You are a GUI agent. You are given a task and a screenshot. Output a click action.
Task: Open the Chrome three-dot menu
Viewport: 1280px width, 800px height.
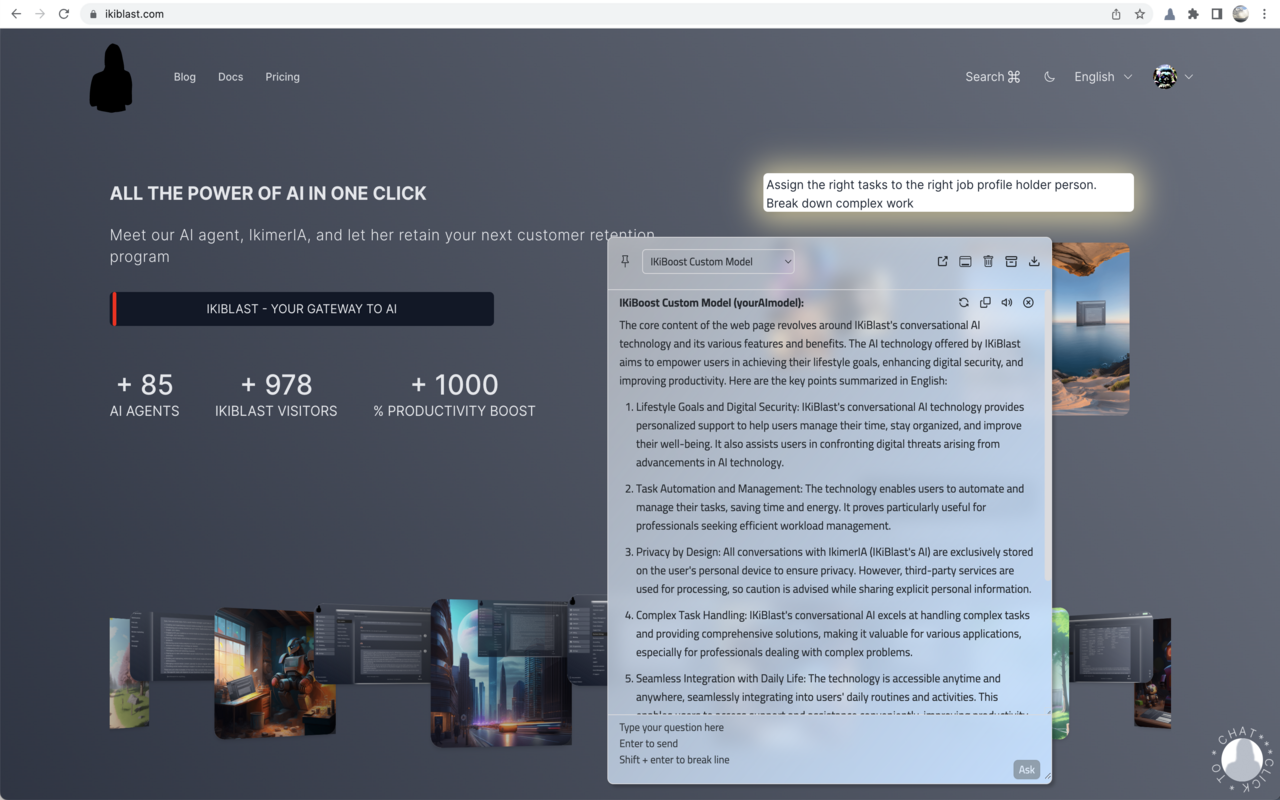[x=1265, y=14]
